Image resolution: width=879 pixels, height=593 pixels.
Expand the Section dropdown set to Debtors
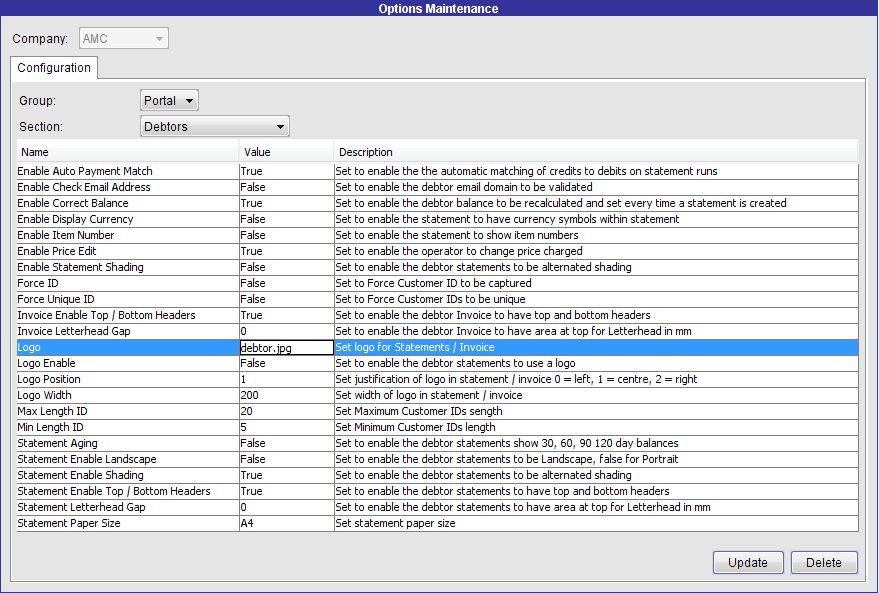click(215, 126)
